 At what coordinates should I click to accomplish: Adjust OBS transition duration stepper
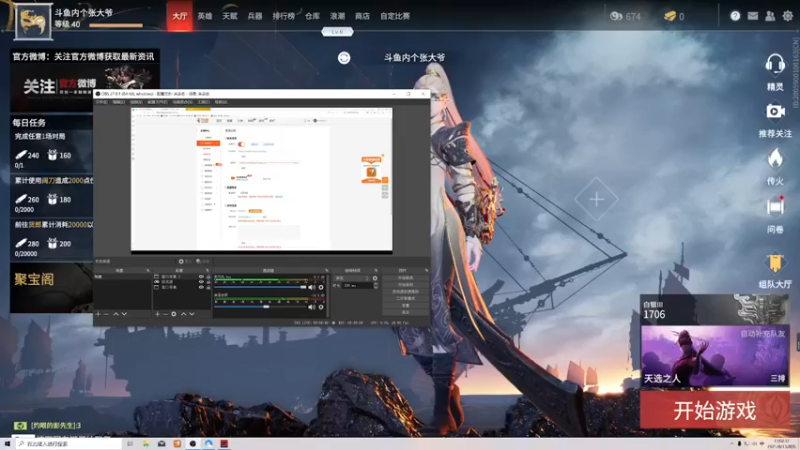coord(376,286)
